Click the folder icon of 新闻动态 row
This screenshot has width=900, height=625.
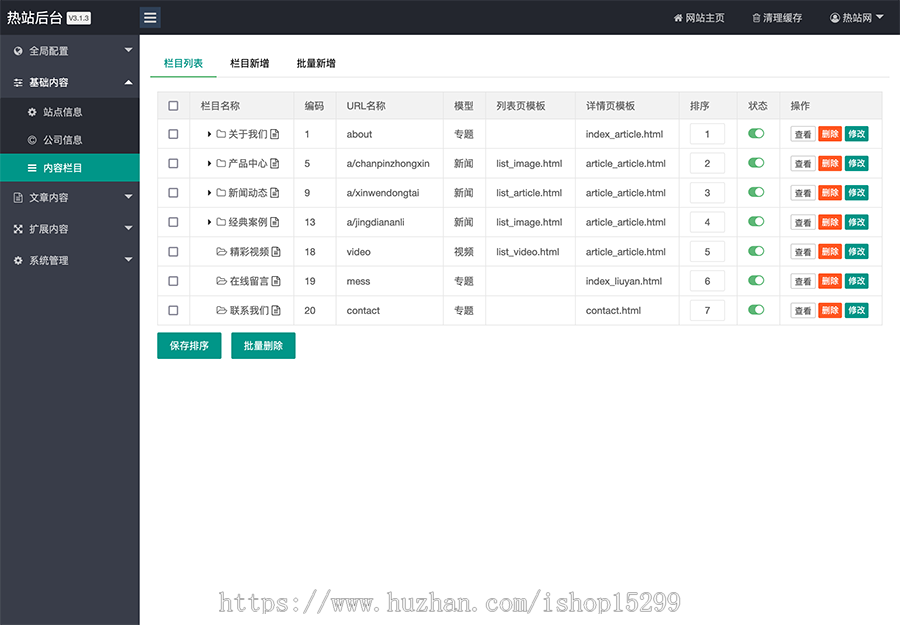[221, 193]
